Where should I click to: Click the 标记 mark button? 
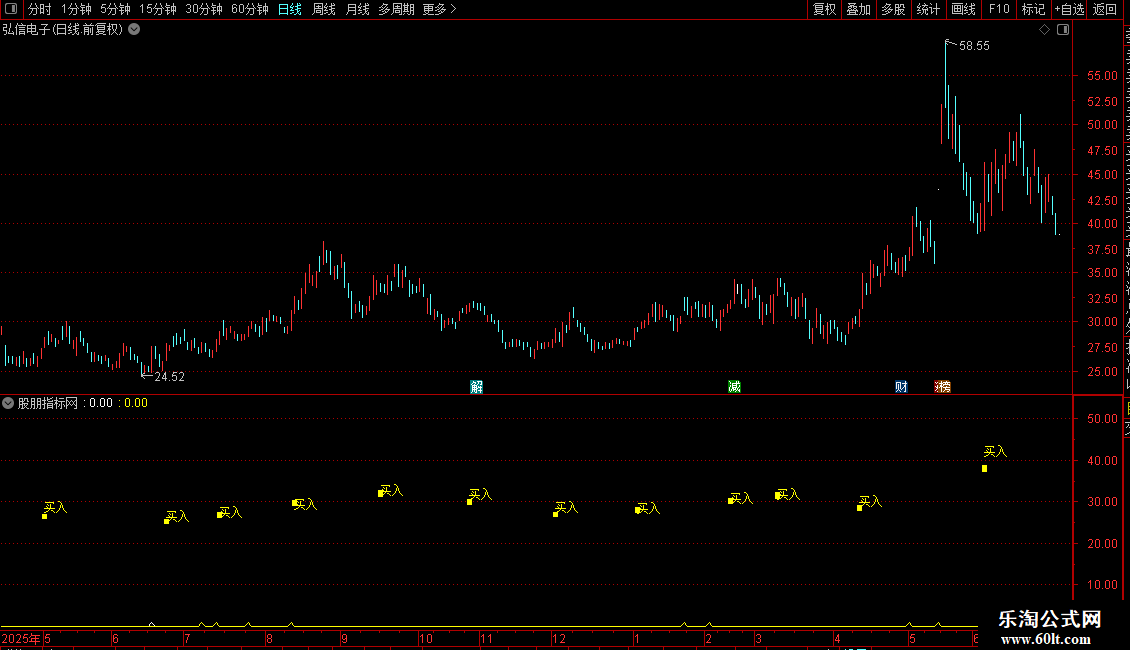tap(1033, 9)
